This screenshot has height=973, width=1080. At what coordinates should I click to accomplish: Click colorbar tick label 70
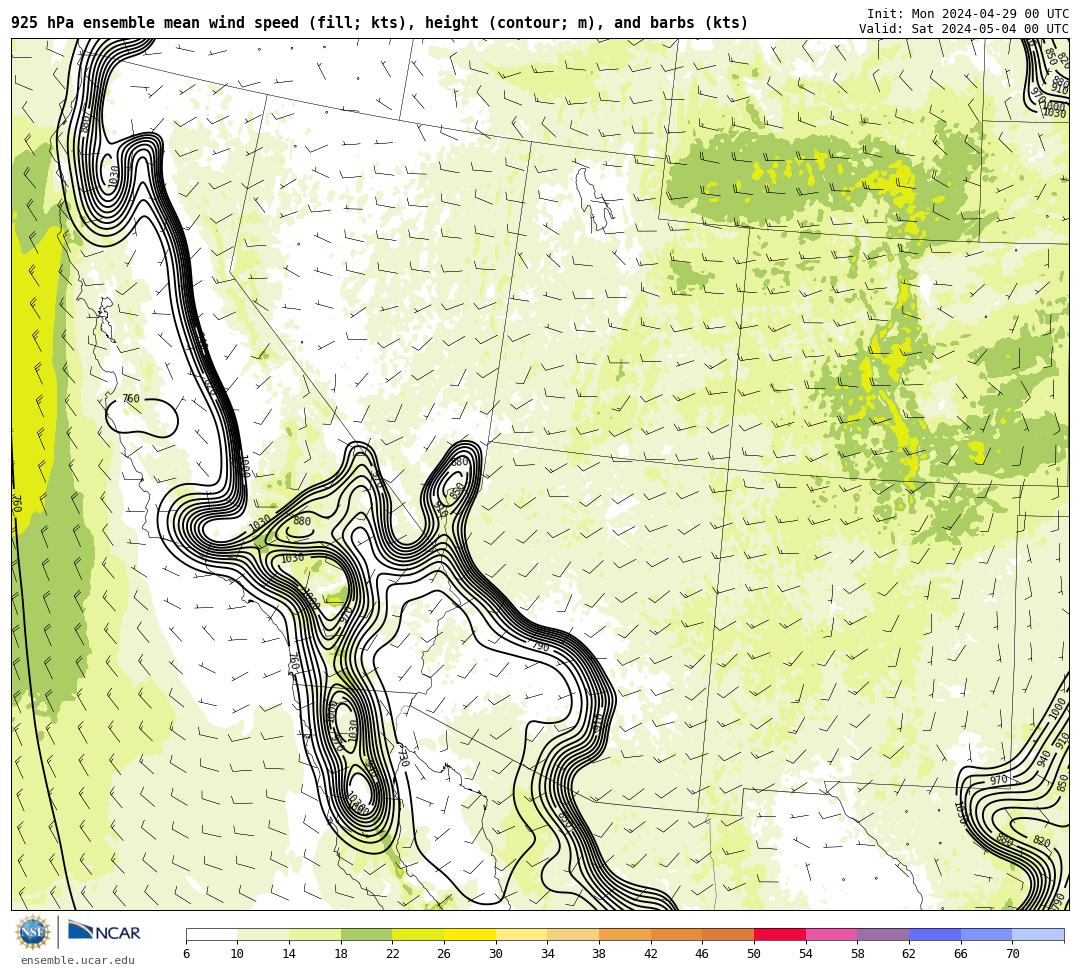tap(1012, 954)
